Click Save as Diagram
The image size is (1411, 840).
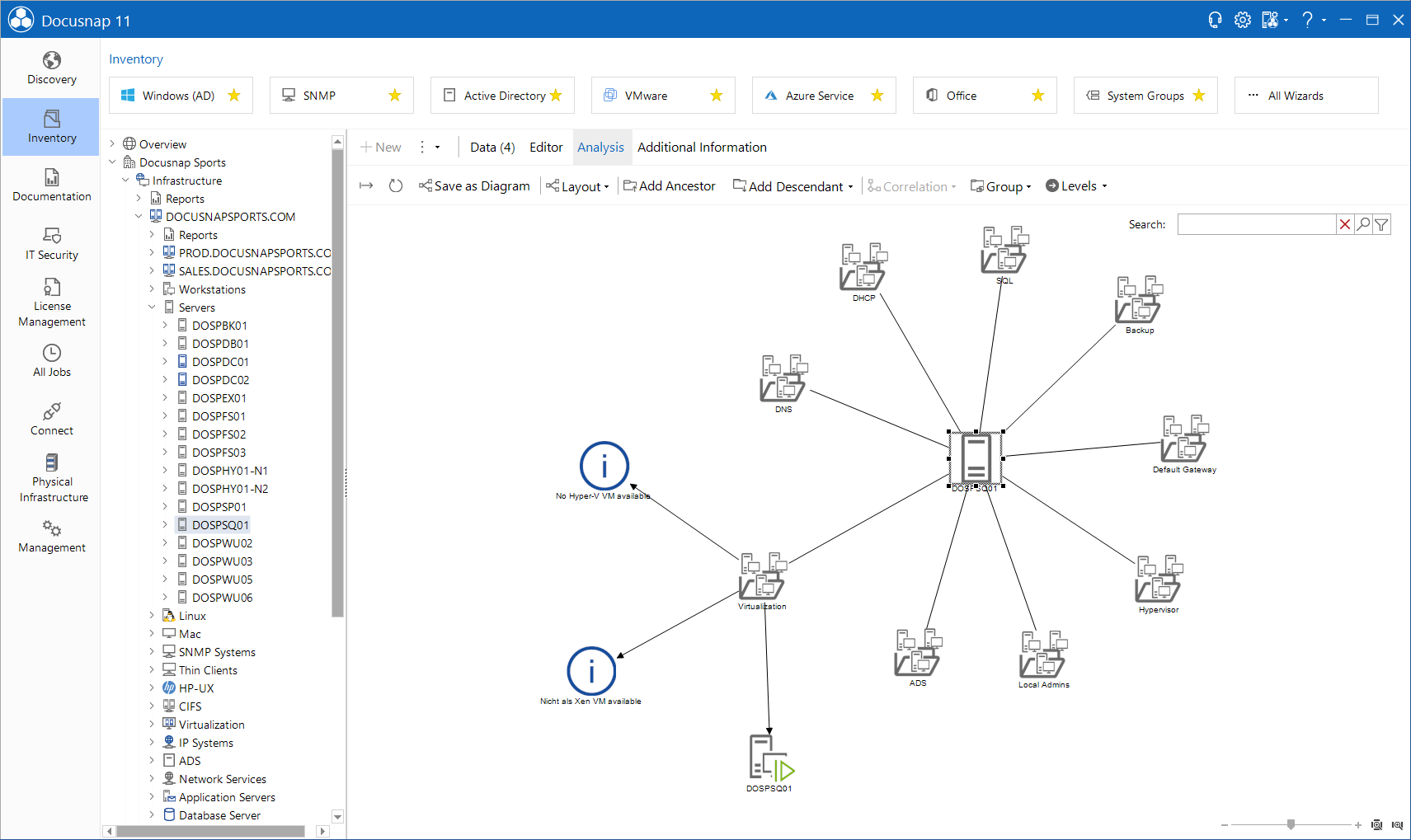coord(474,186)
